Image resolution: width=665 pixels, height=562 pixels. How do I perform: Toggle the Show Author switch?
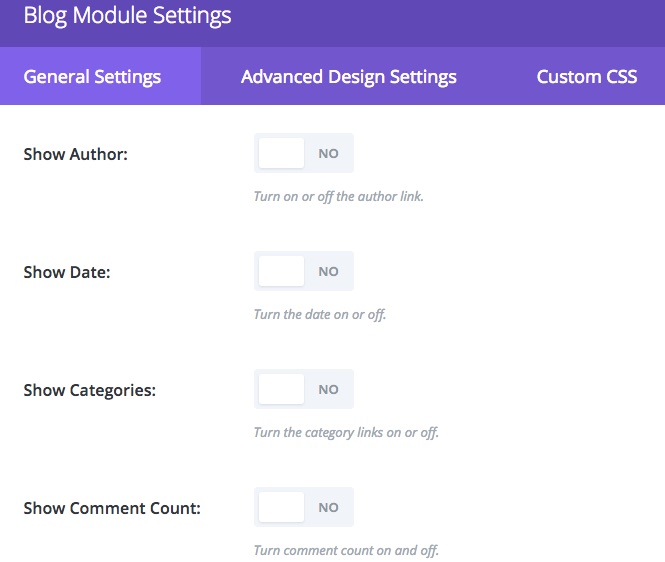coord(304,153)
